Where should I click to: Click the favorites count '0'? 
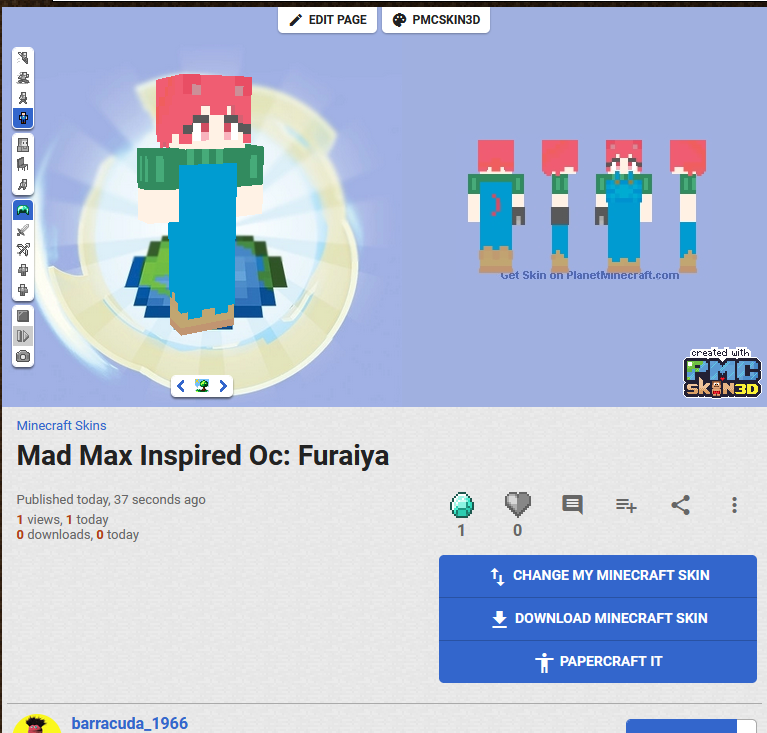coord(518,530)
